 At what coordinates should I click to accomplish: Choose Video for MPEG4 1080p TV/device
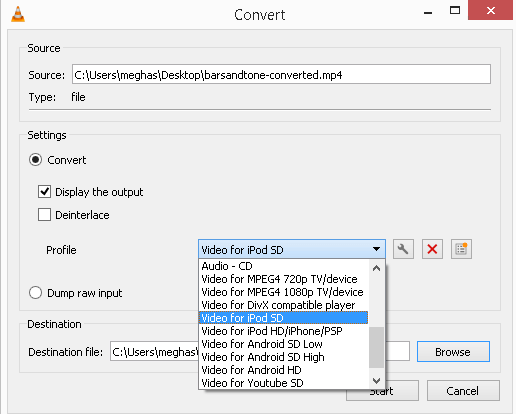(x=284, y=292)
